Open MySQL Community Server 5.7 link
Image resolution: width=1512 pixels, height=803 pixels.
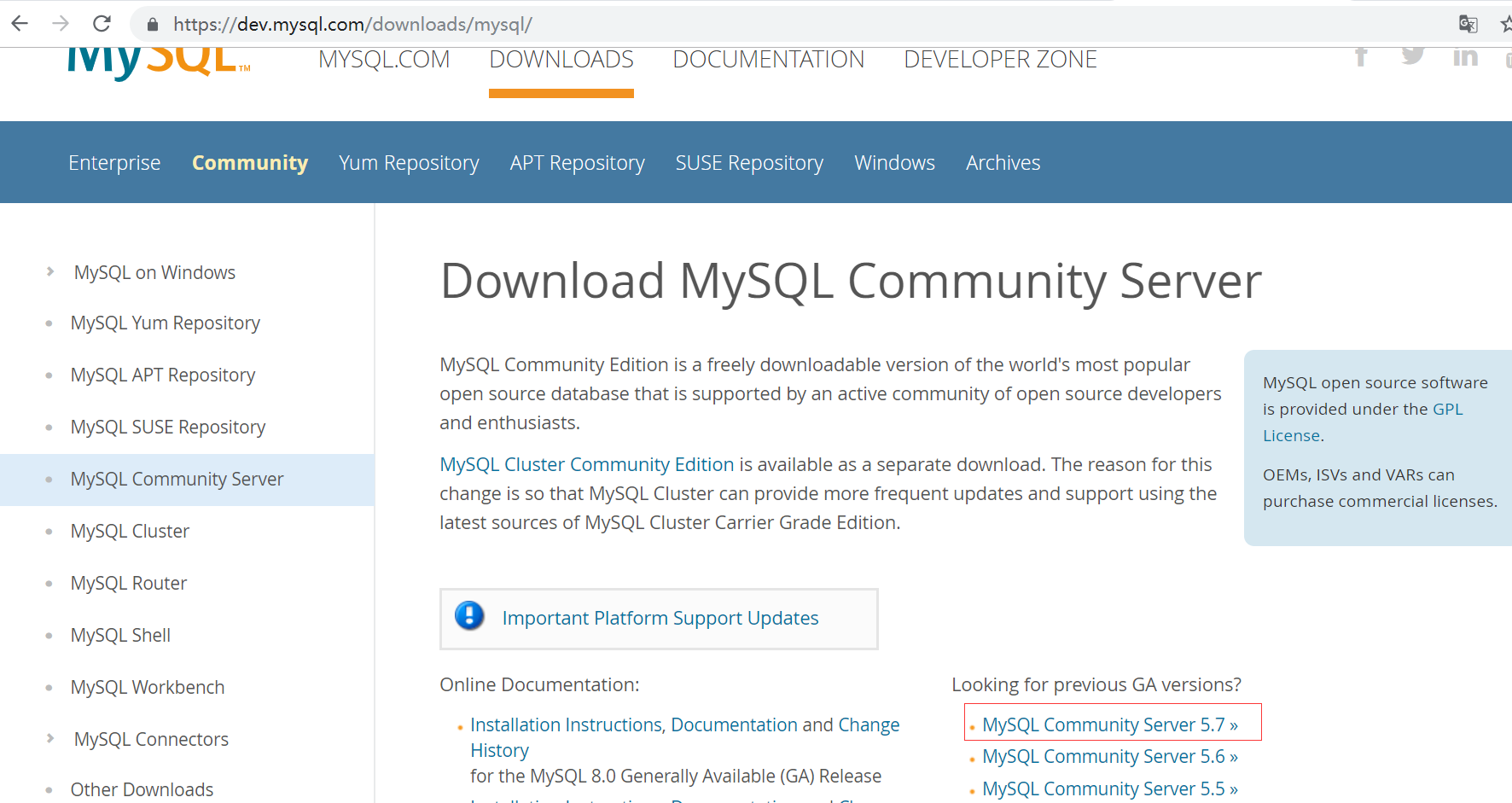click(x=1110, y=724)
